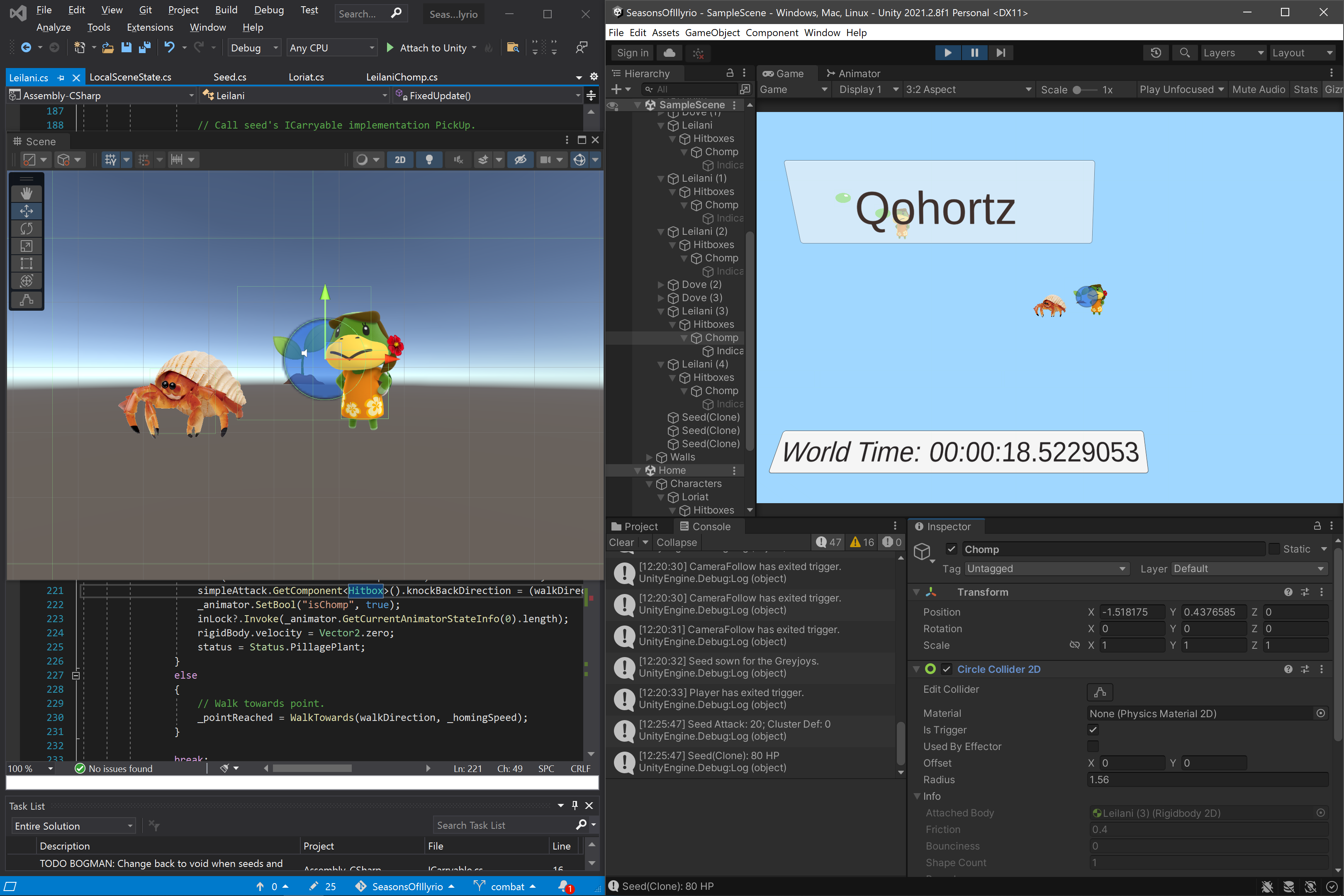Click the Sign in button in Unity
The height and width of the screenshot is (896, 1344).
point(631,53)
